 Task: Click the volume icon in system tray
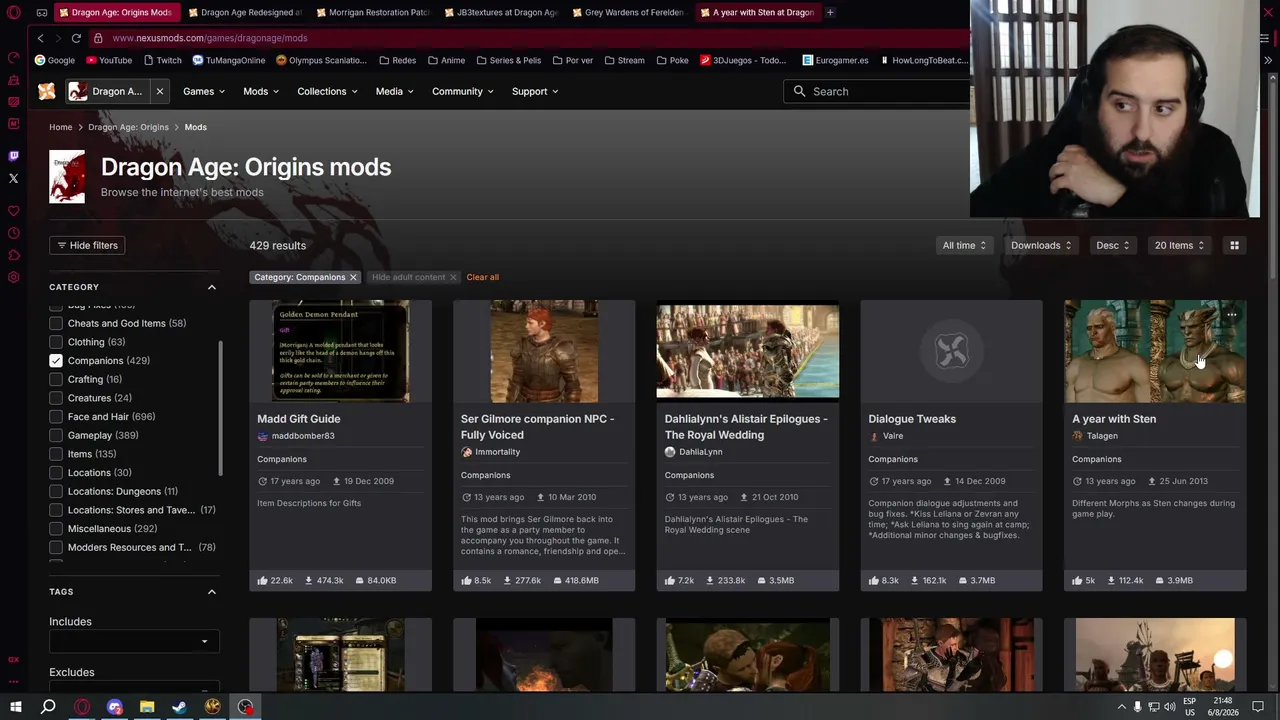[x=1170, y=707]
